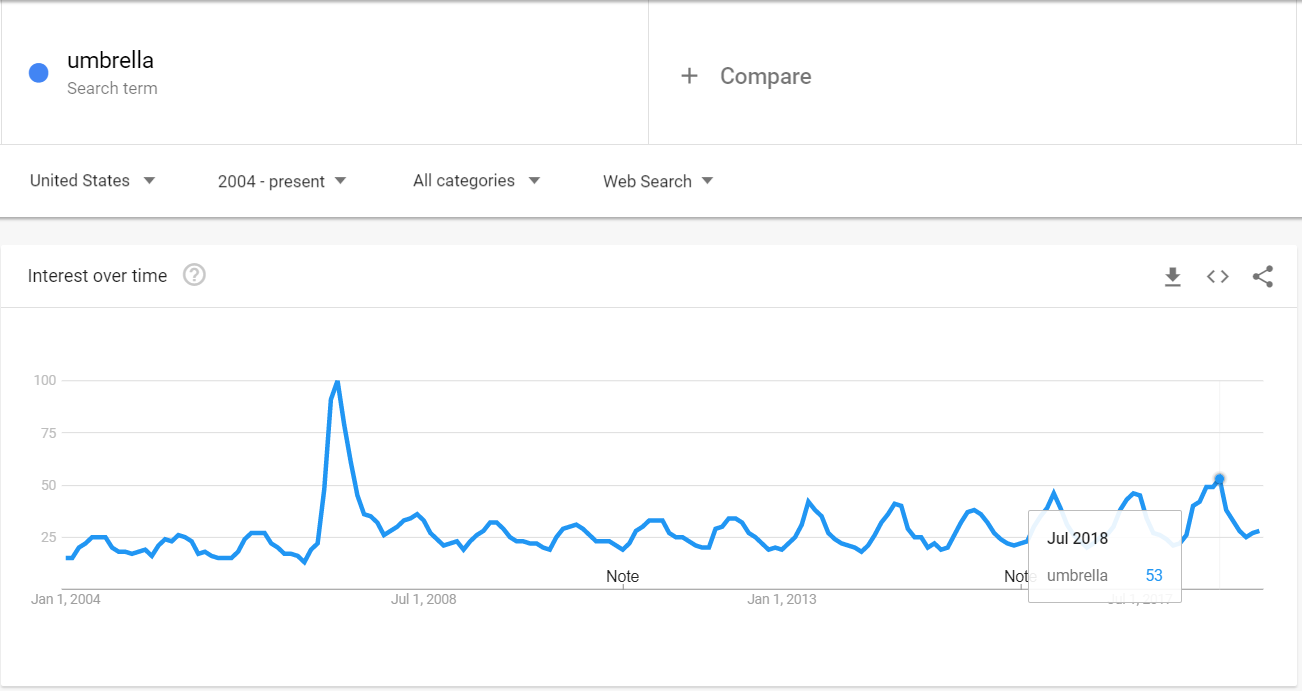Click the Jan 1, 2013 axis label
1302x691 pixels.
(x=782, y=599)
